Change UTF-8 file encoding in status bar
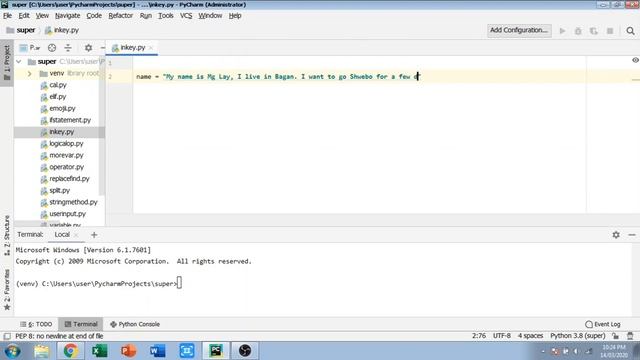Viewport: 640px width, 360px height. [x=502, y=336]
